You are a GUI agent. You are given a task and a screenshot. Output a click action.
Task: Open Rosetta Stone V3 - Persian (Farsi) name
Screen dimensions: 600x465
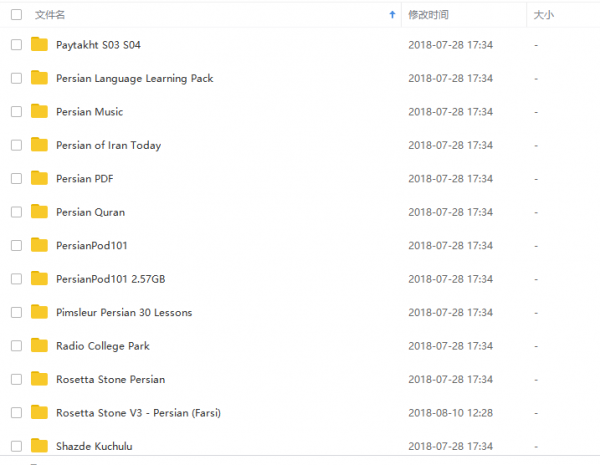[x=139, y=413]
